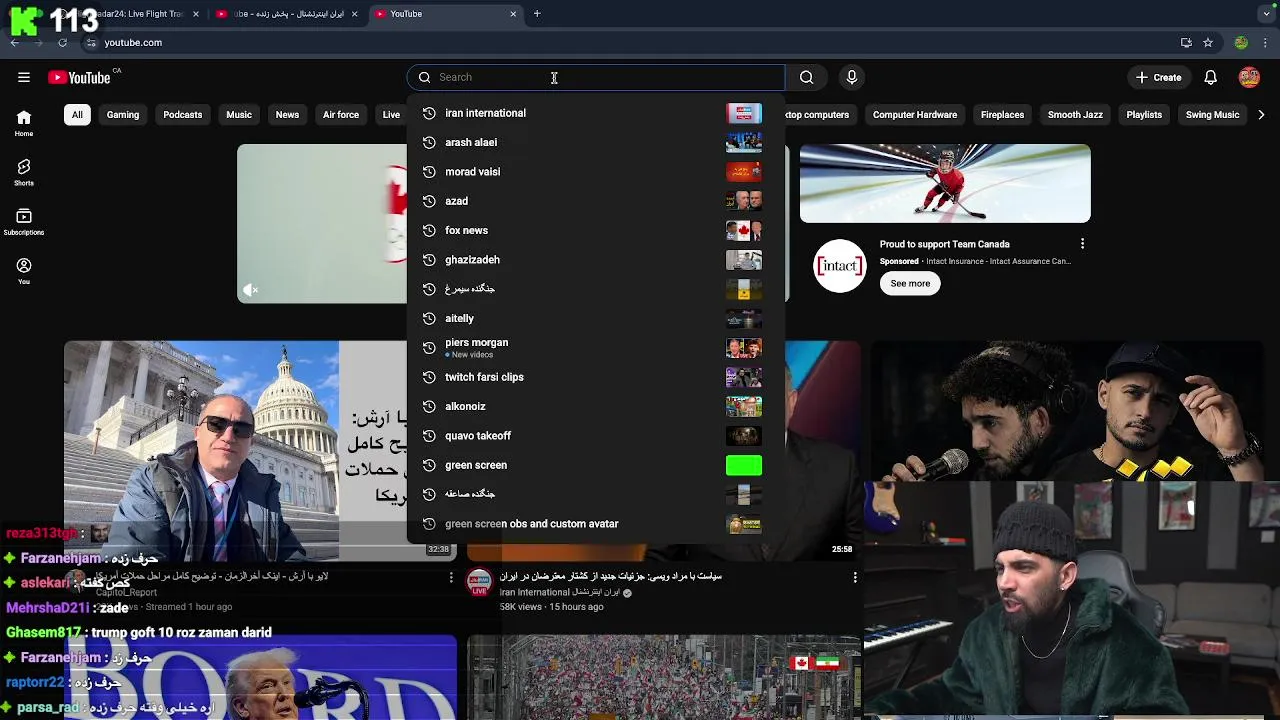
Task: Choose 'morad vaisi' search suggestion
Action: pos(596,172)
